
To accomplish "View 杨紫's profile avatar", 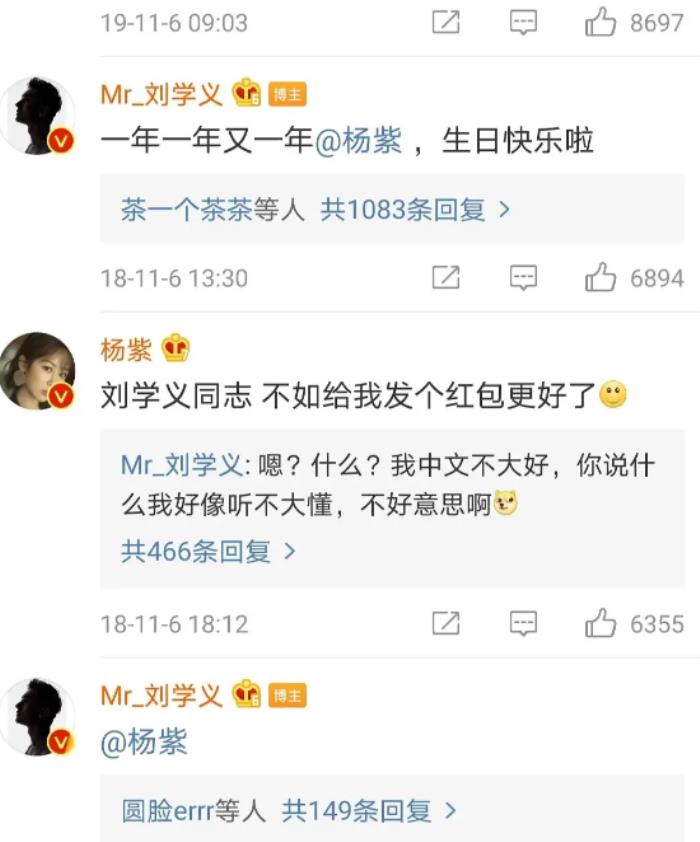I will (38, 371).
